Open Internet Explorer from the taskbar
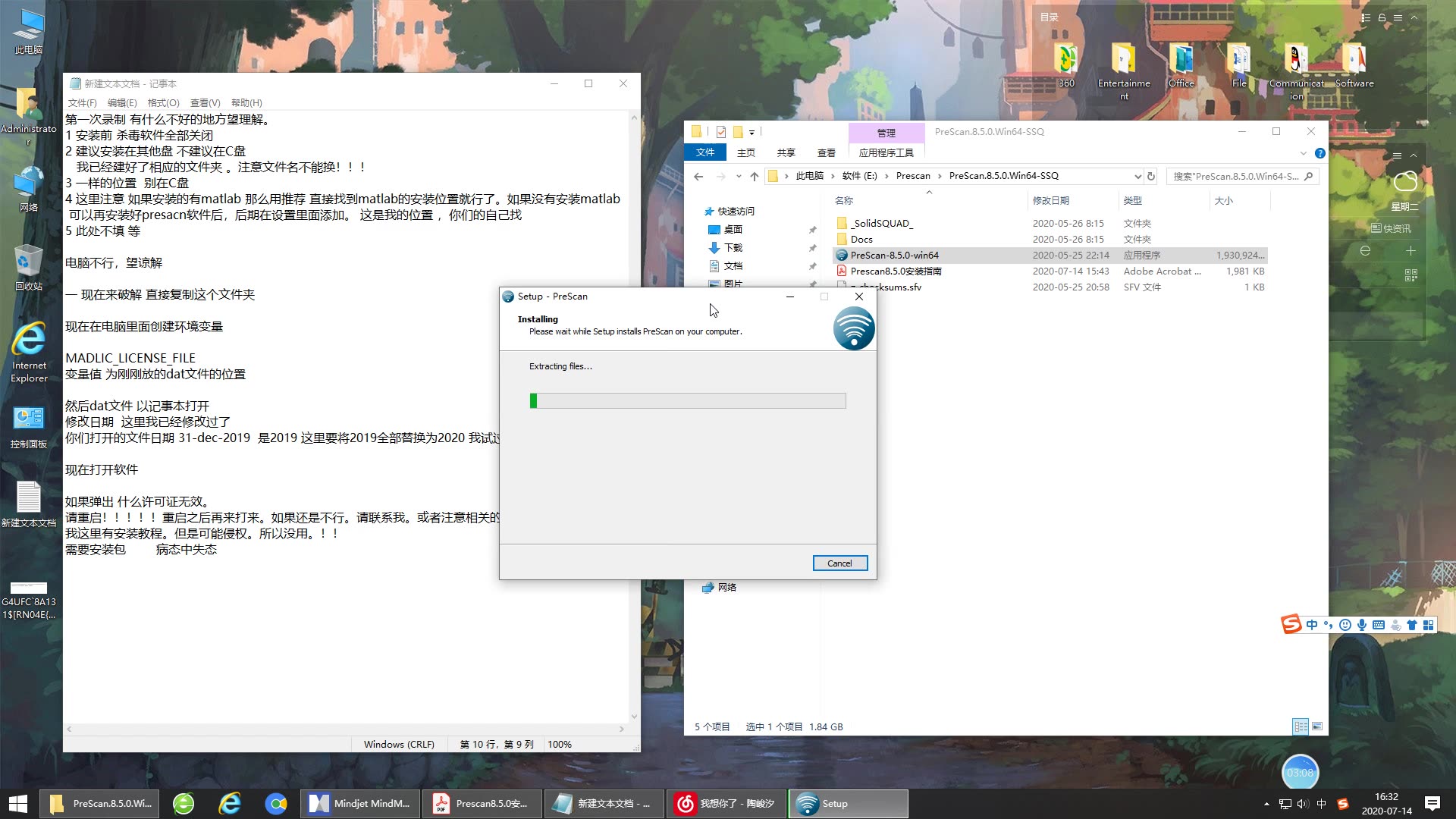Image resolution: width=1456 pixels, height=819 pixels. pyautogui.click(x=230, y=804)
